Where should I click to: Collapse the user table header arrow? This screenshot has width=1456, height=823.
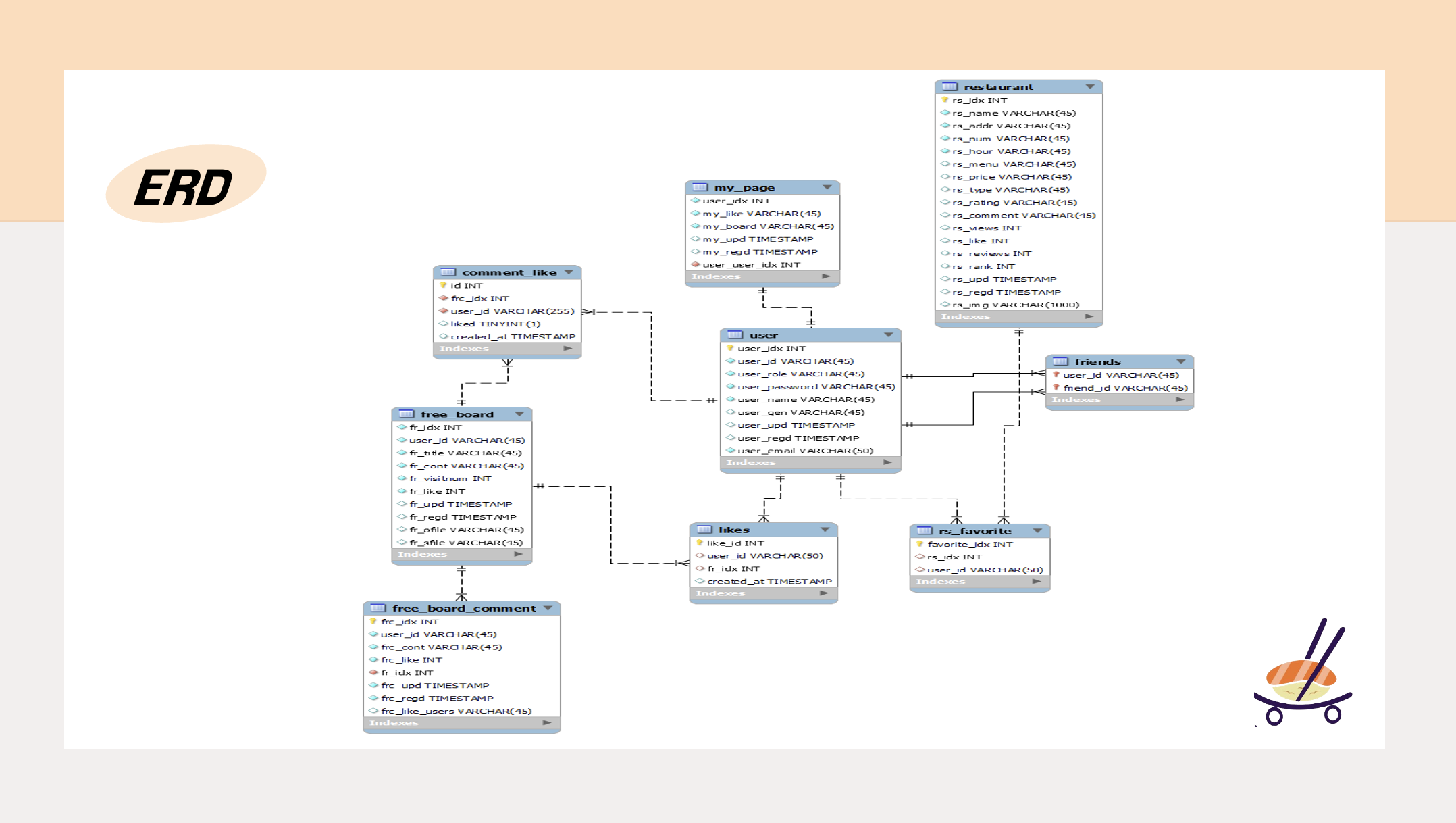pyautogui.click(x=888, y=335)
